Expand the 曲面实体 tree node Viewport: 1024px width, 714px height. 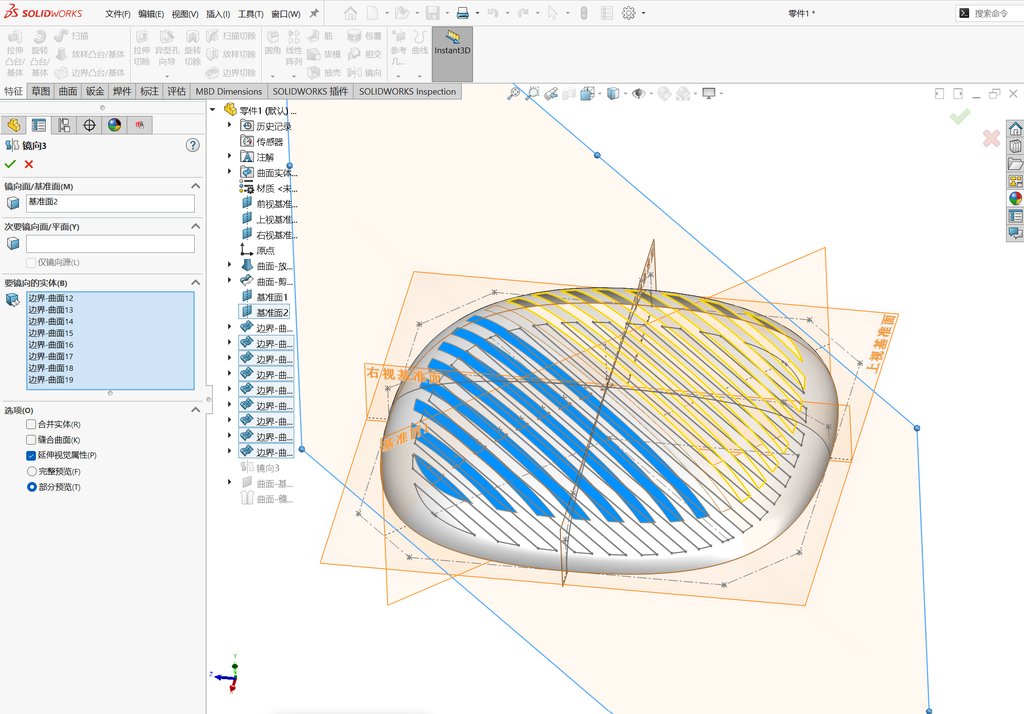click(x=229, y=171)
